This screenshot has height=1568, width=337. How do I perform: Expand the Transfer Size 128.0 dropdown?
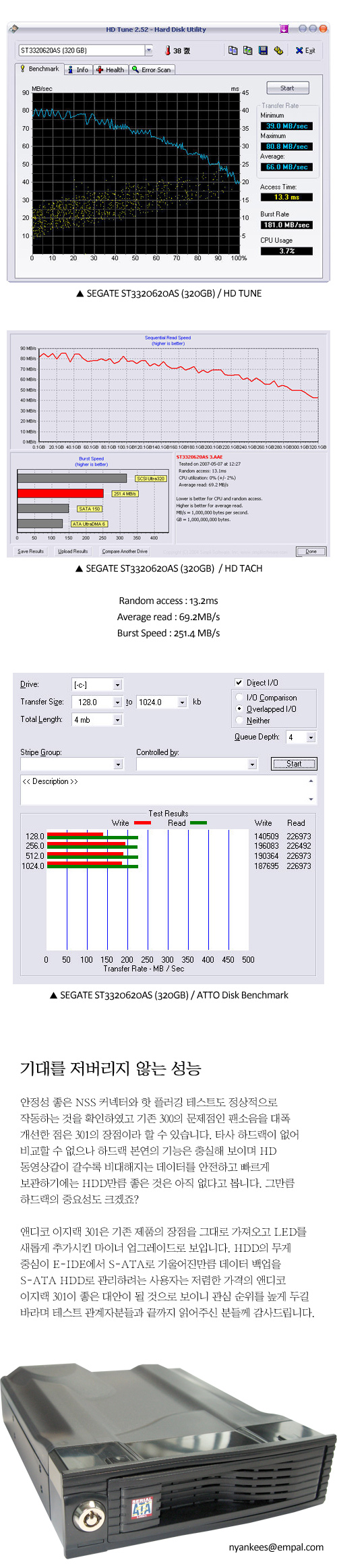pos(117,702)
